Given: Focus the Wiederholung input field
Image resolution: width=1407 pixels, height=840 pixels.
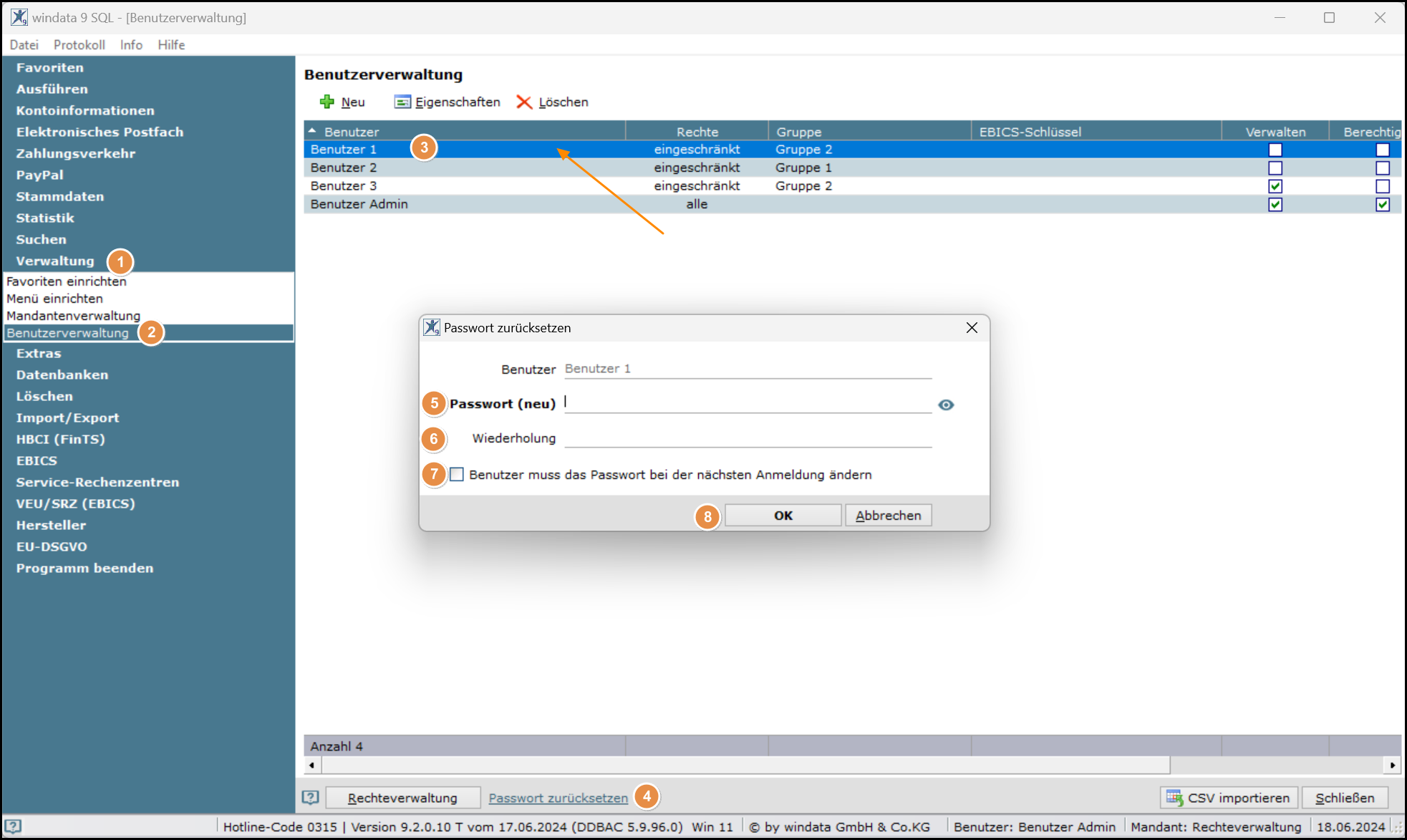Looking at the screenshot, I should 748,438.
